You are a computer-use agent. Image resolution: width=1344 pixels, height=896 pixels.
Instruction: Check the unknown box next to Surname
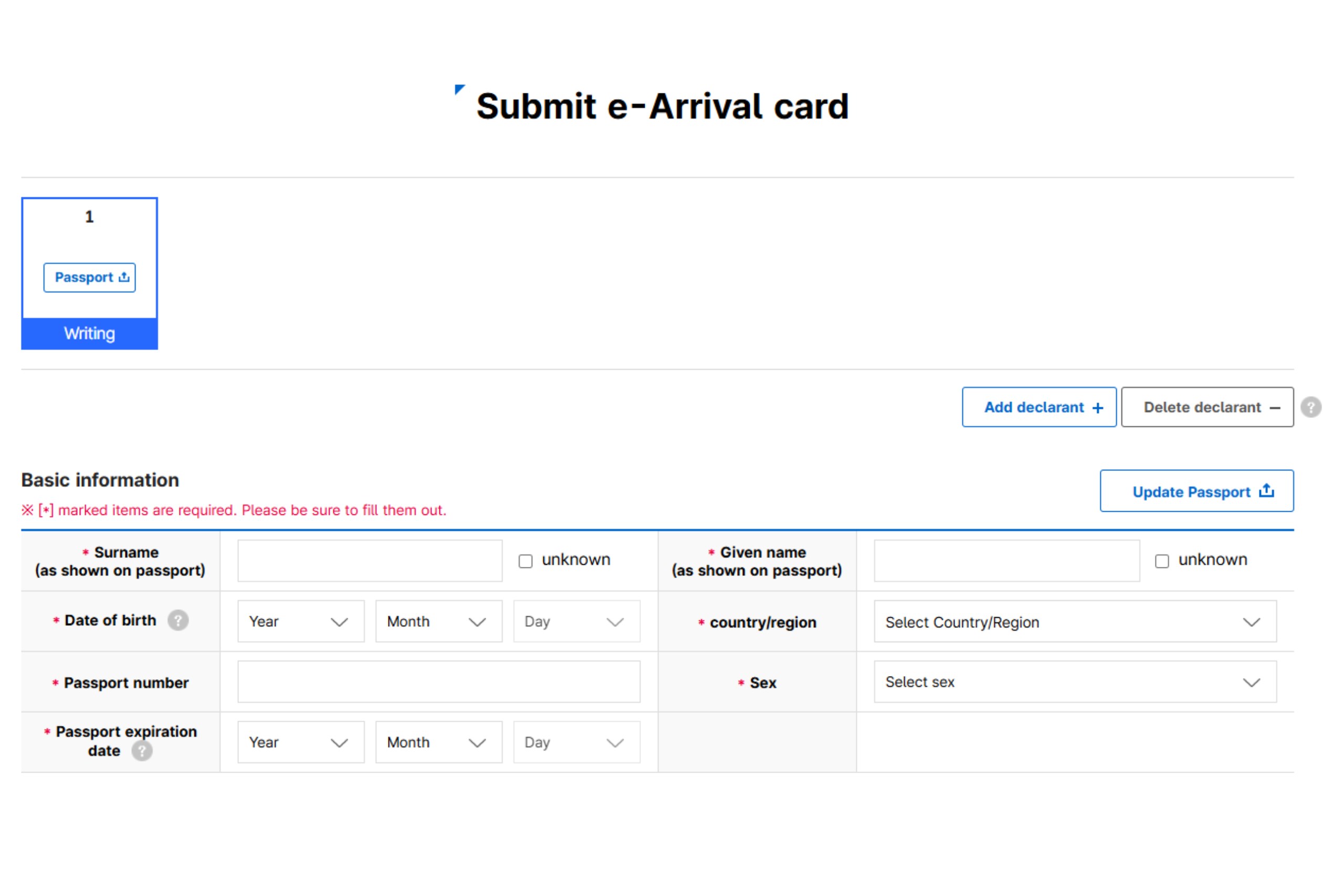point(525,561)
